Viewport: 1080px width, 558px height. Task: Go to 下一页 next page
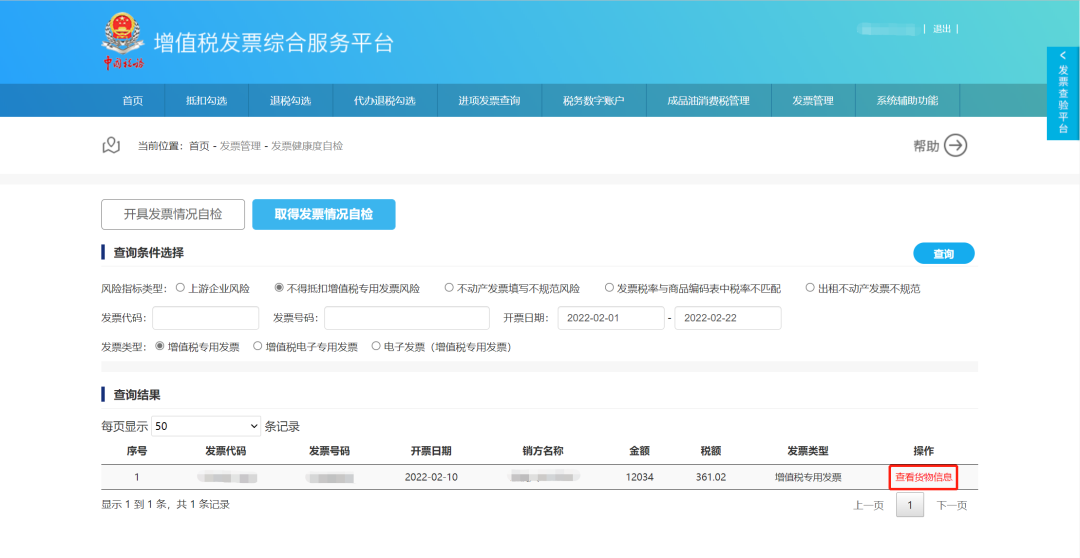coord(952,506)
